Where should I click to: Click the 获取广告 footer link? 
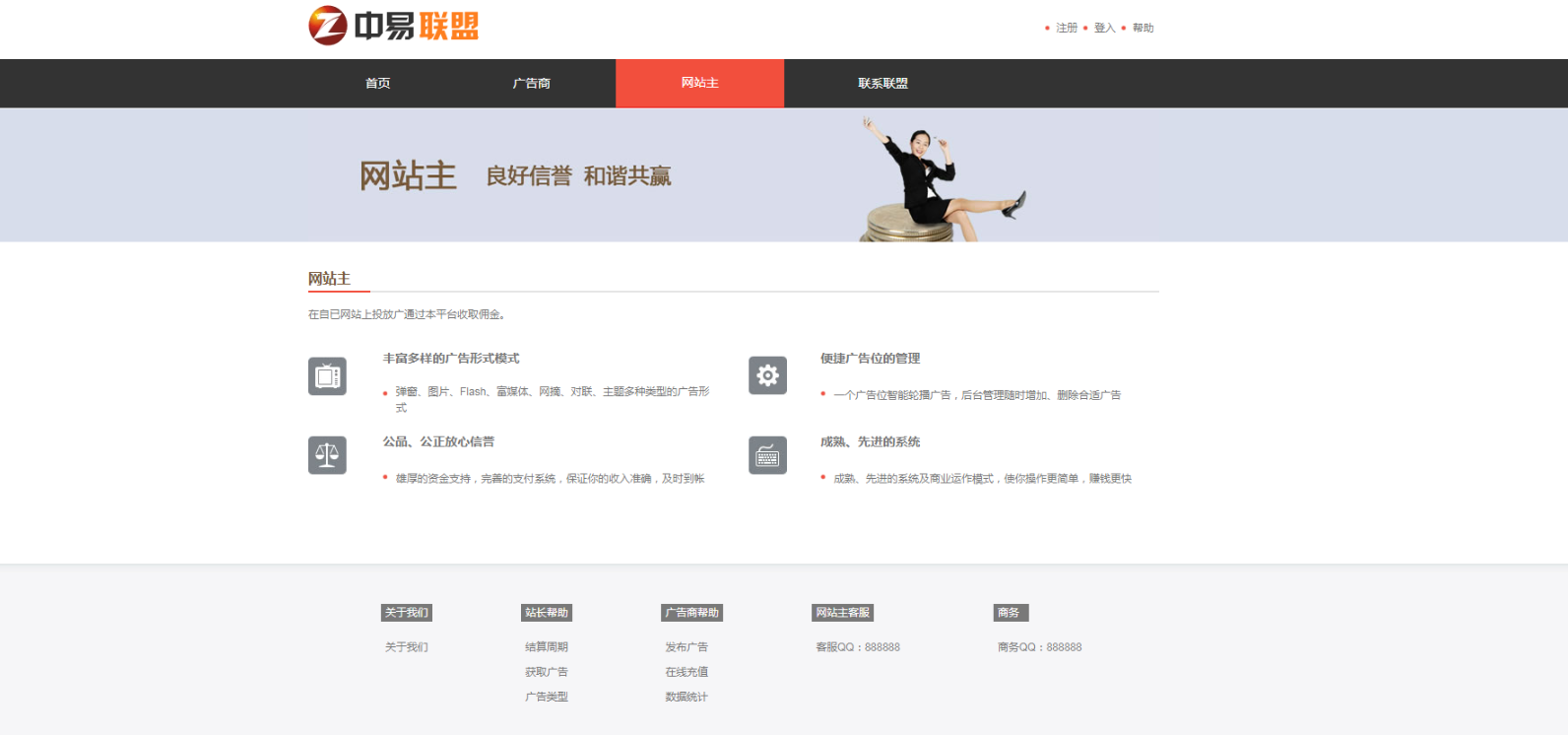(546, 672)
